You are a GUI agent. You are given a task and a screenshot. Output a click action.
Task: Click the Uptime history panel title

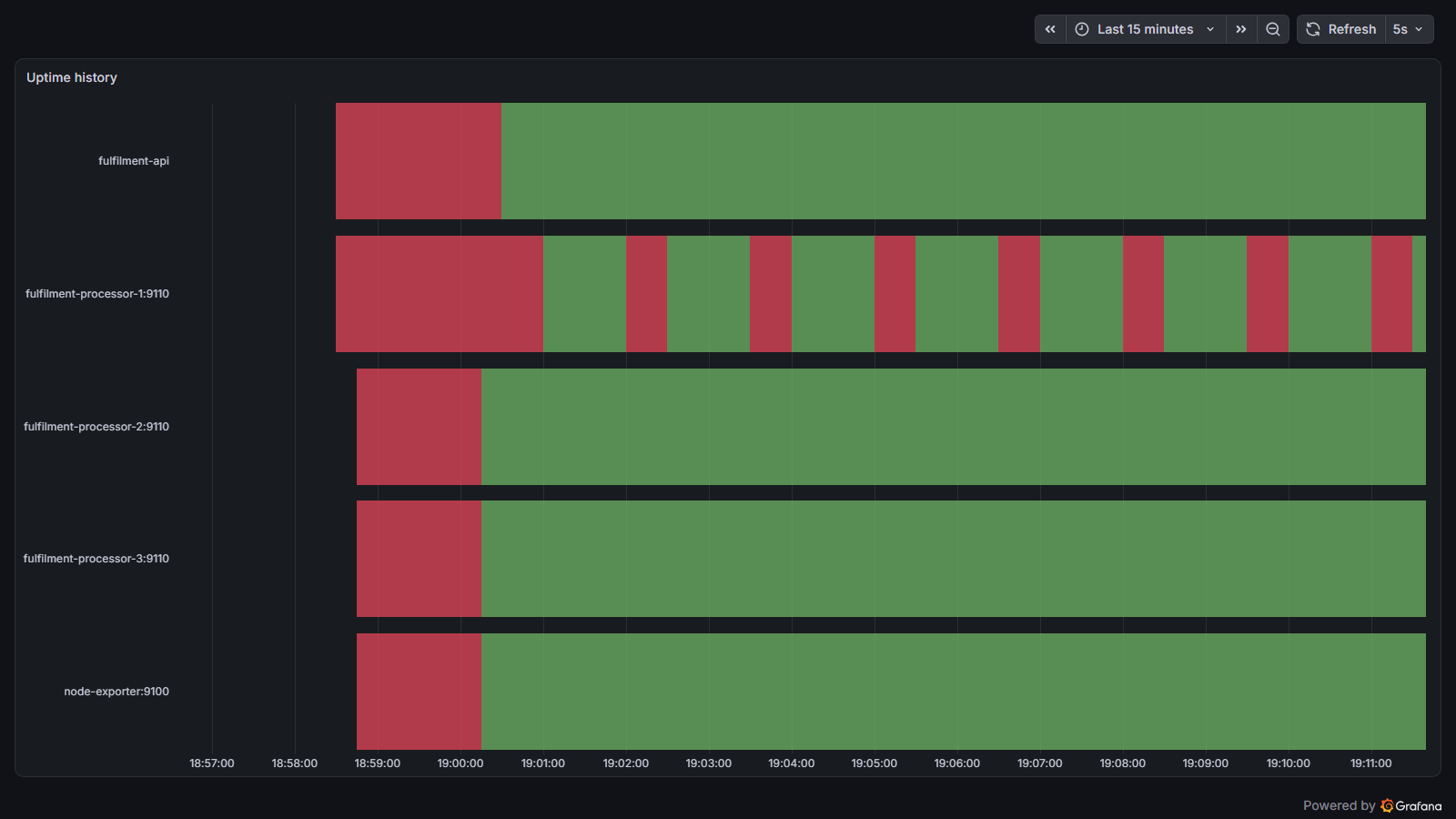(72, 77)
